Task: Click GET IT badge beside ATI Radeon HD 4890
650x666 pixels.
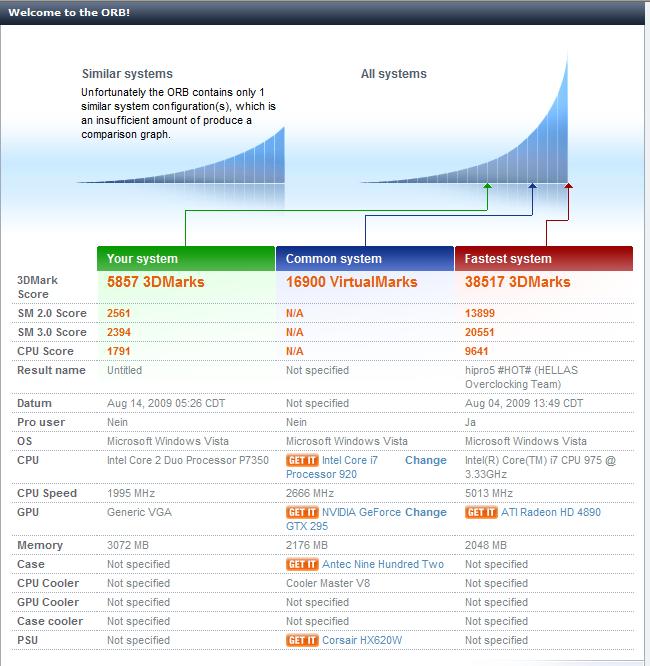Action: [x=481, y=512]
